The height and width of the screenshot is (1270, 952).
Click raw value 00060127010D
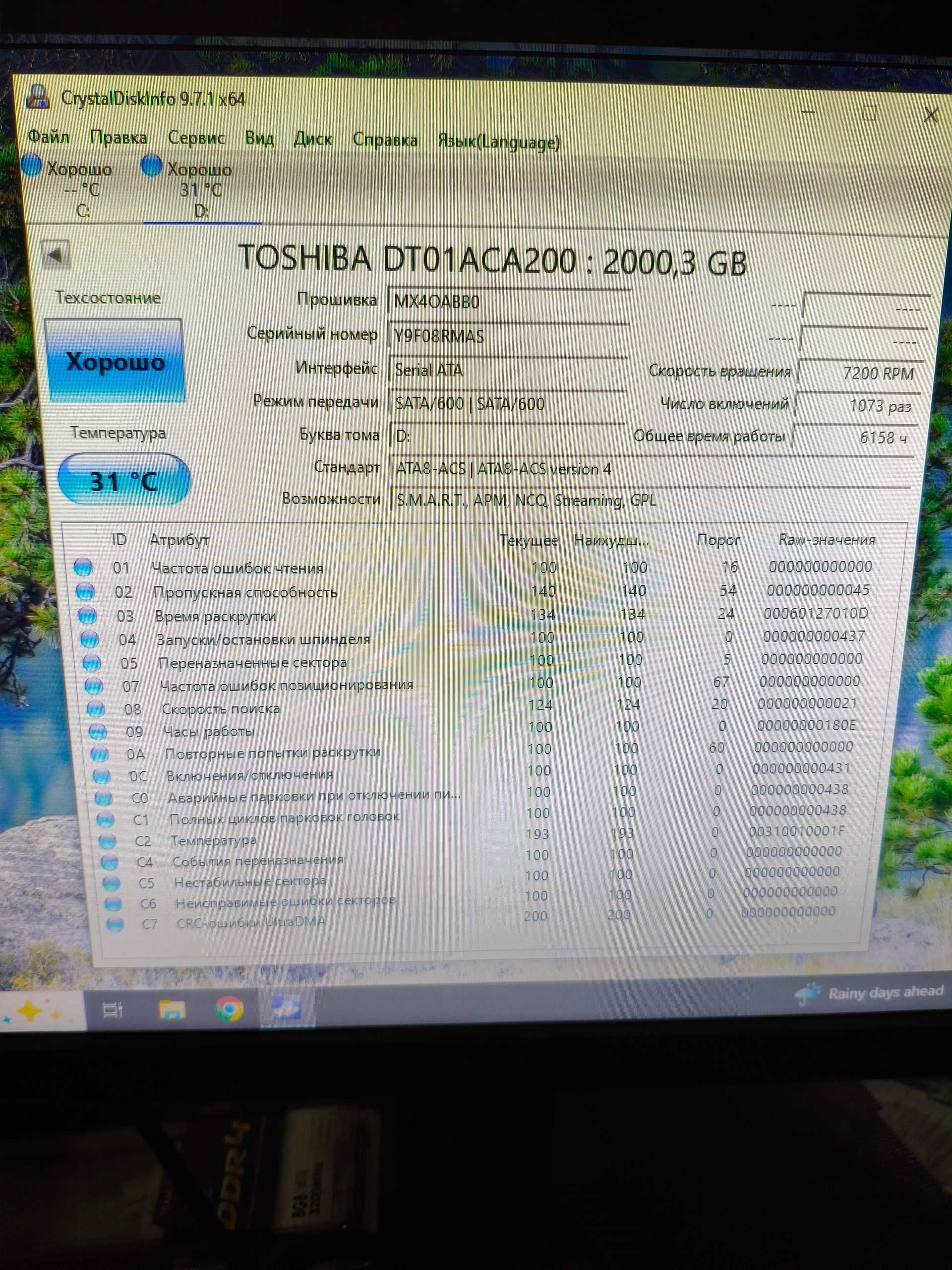(x=816, y=614)
